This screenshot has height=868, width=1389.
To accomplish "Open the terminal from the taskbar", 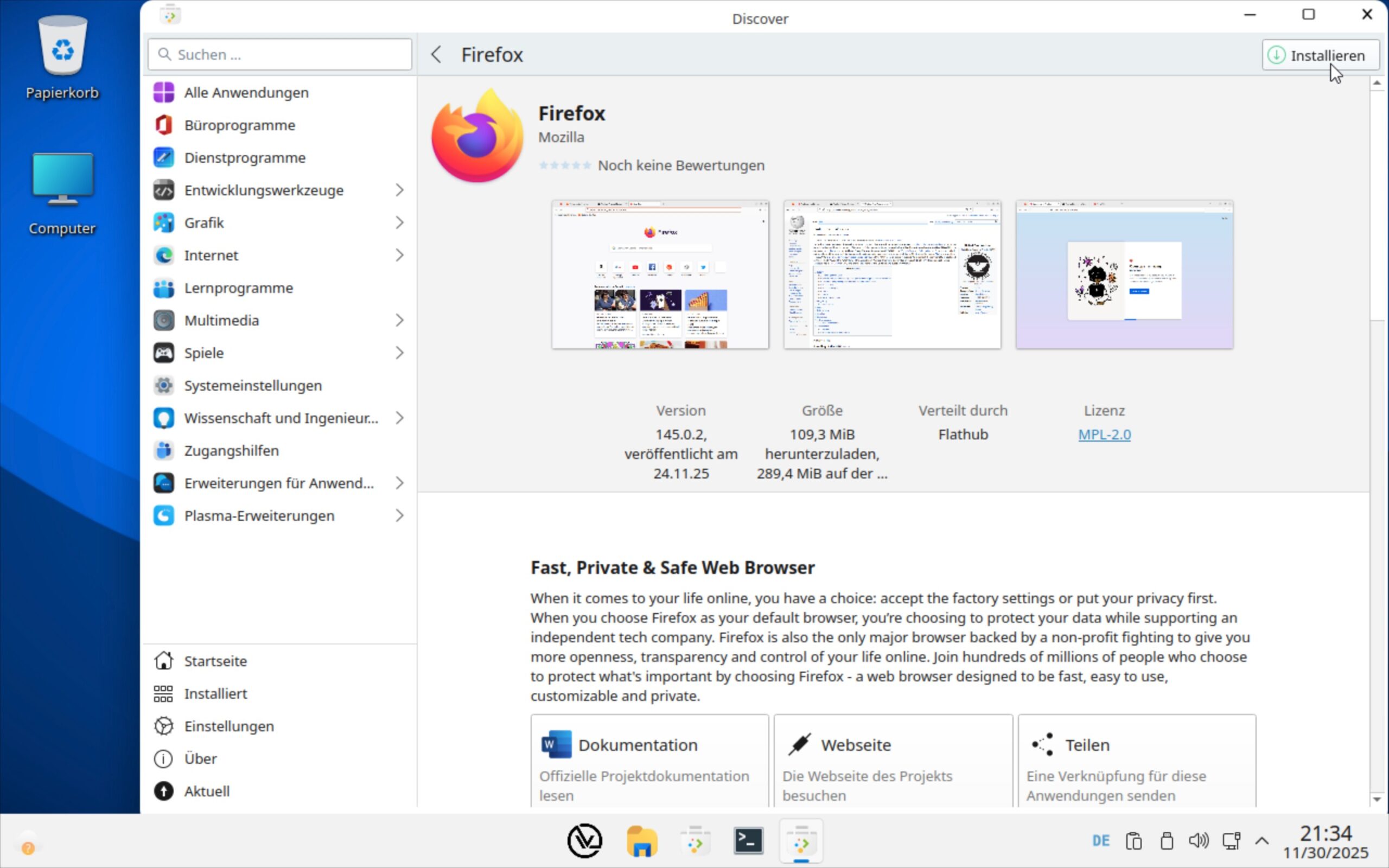I will 748,841.
